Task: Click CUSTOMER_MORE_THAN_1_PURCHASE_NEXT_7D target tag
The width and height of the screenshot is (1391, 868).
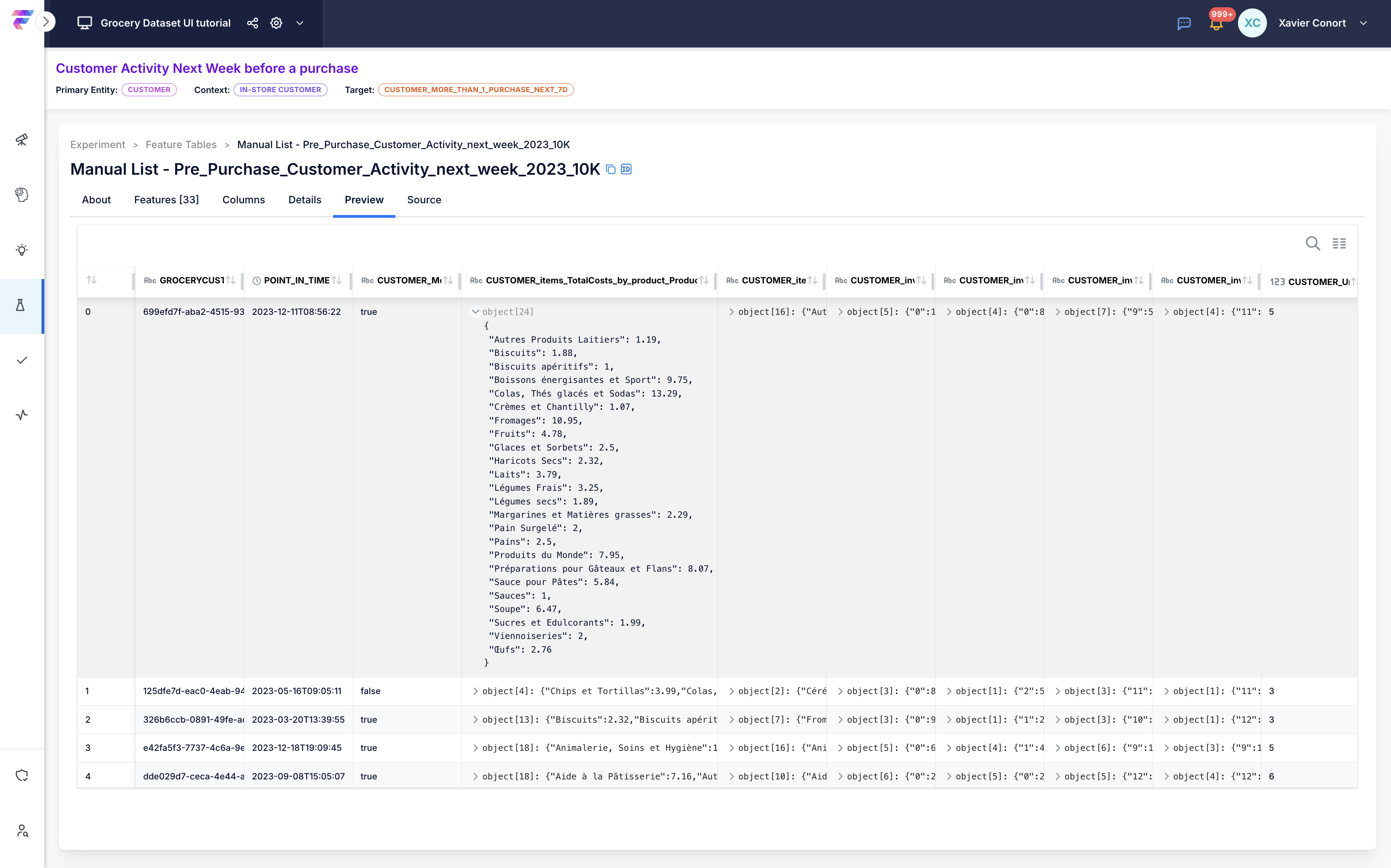Action: click(475, 89)
